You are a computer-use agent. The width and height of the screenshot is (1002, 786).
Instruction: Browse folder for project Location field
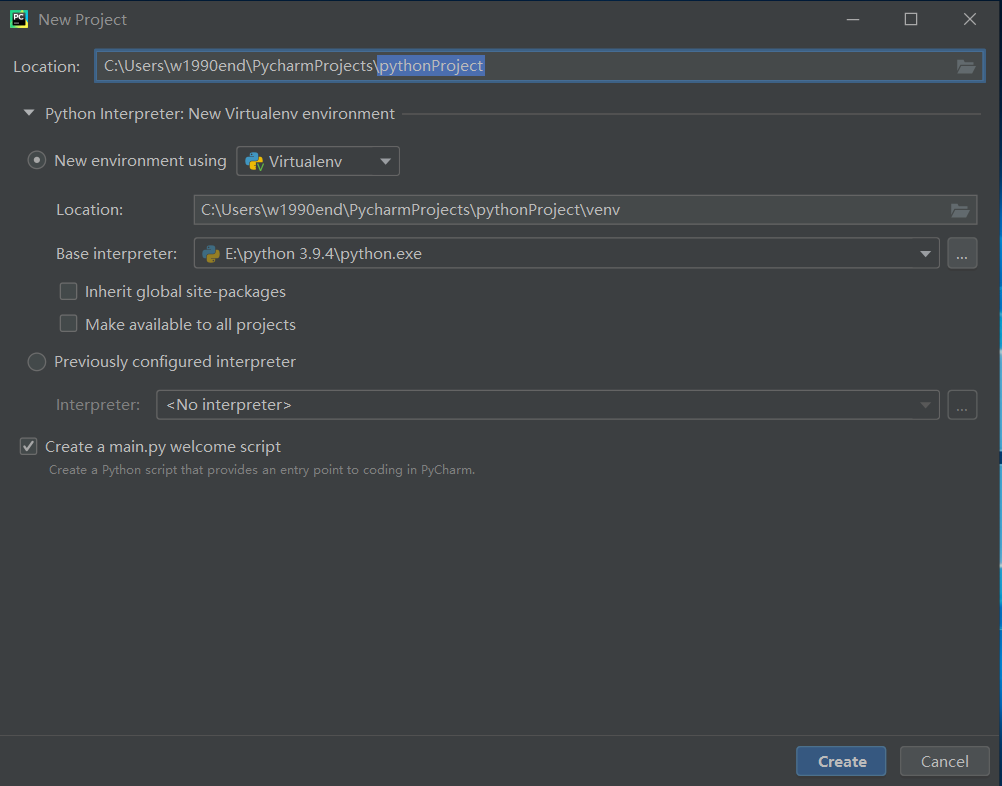coord(966,66)
